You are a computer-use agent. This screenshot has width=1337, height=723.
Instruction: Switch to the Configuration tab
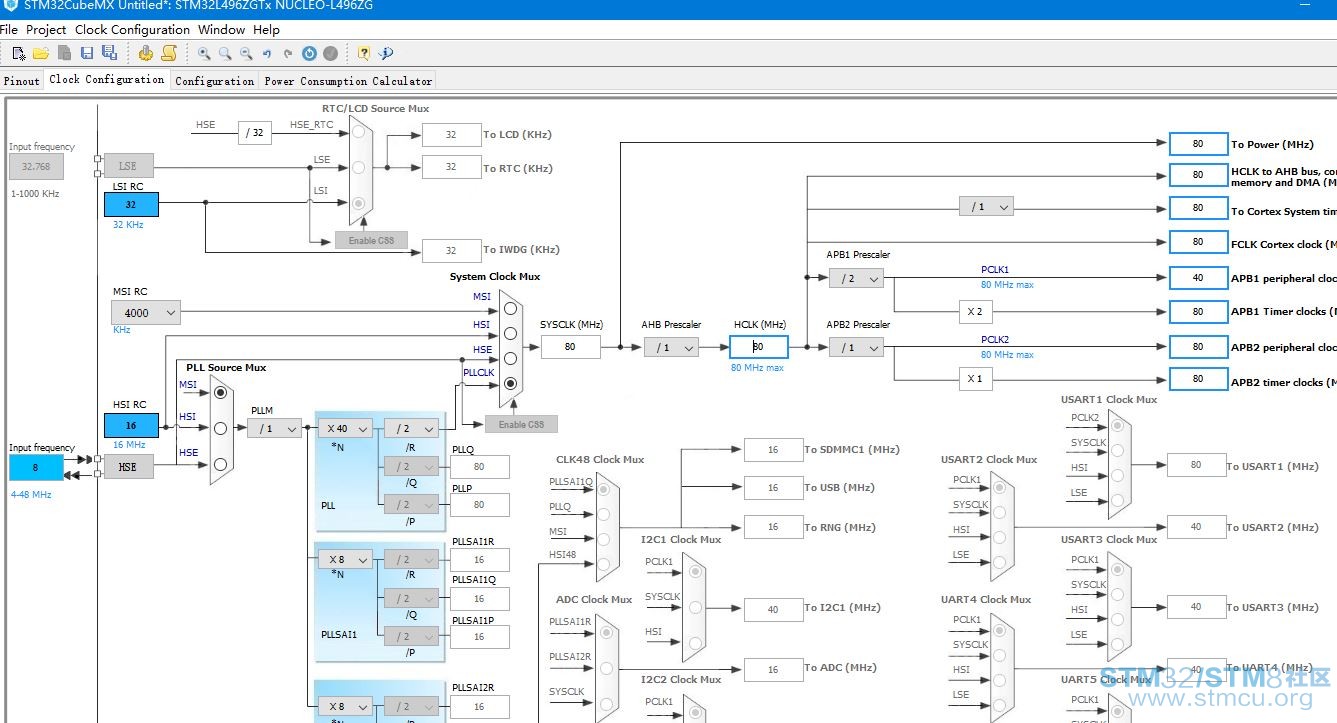(215, 81)
